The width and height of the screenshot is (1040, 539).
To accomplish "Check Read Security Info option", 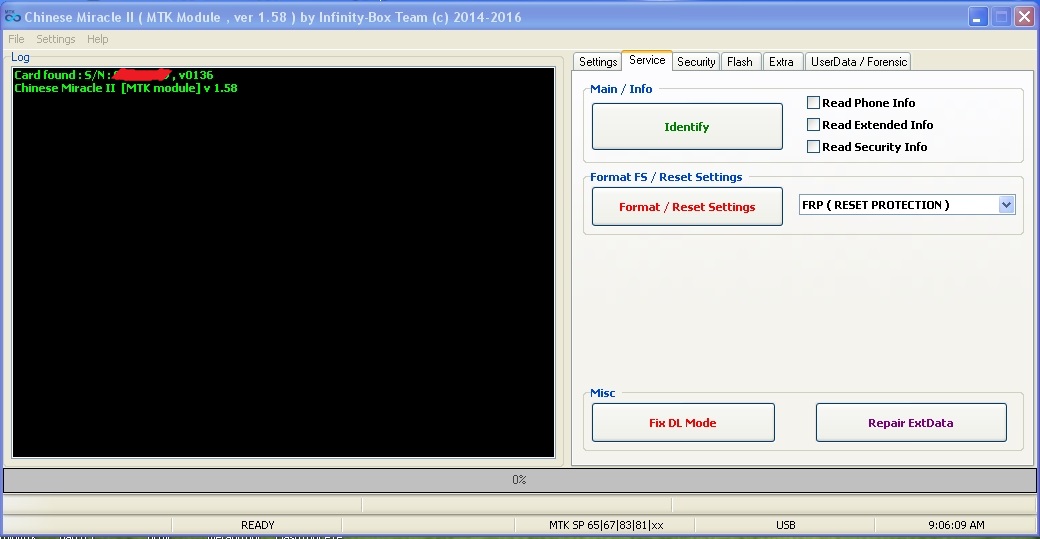I will (813, 147).
